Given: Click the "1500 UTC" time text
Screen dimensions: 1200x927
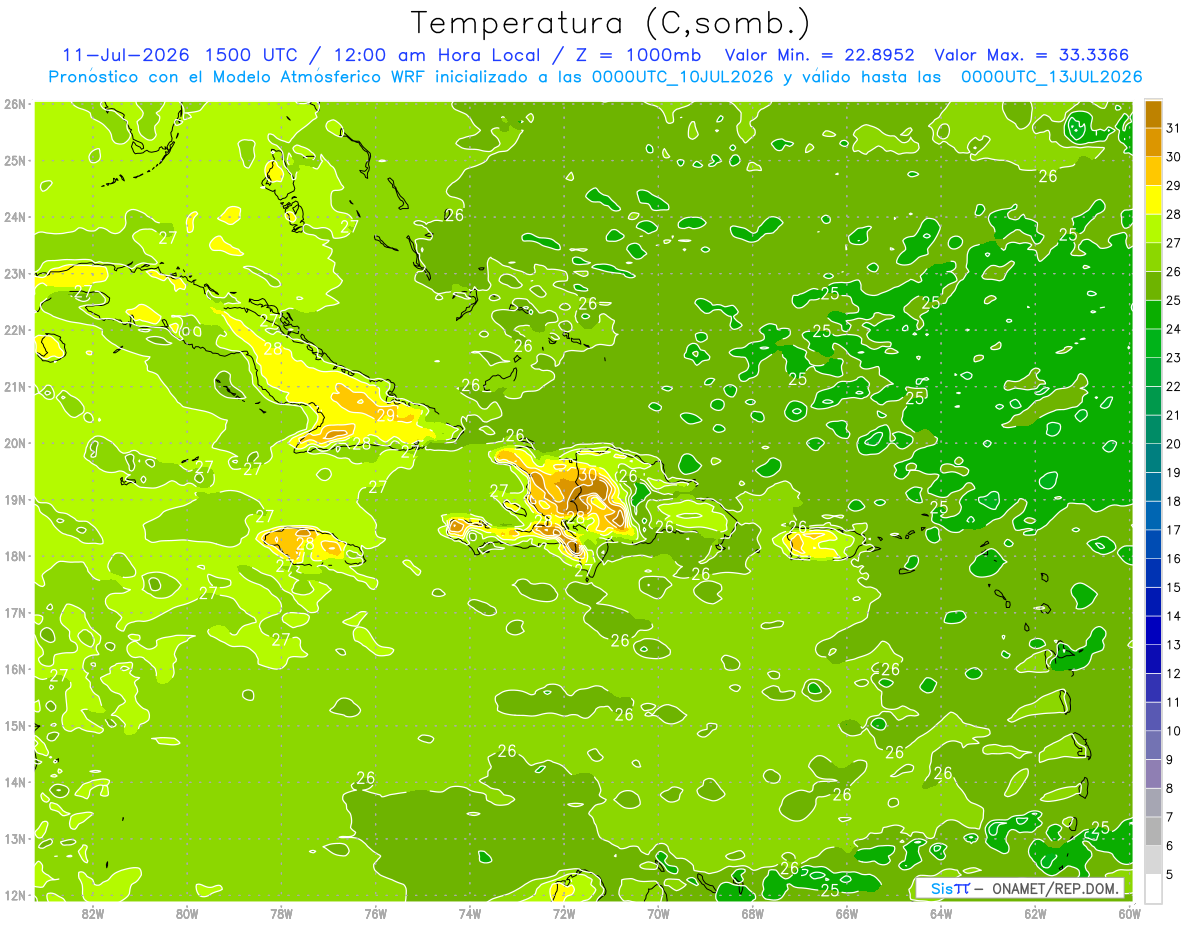Looking at the screenshot, I should coord(250,55).
